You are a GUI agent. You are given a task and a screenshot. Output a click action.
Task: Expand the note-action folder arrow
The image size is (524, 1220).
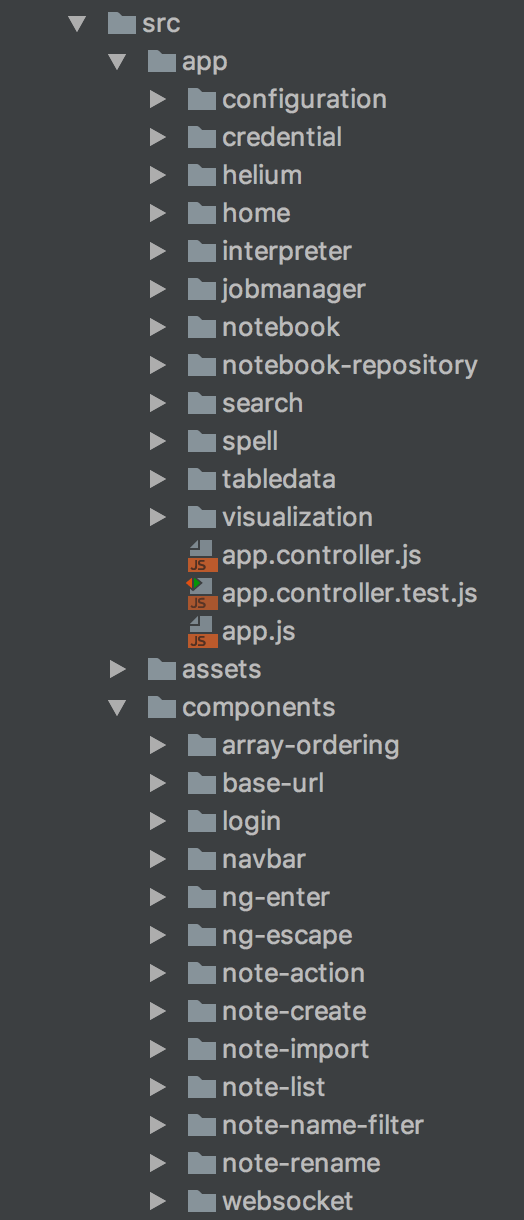tap(158, 973)
